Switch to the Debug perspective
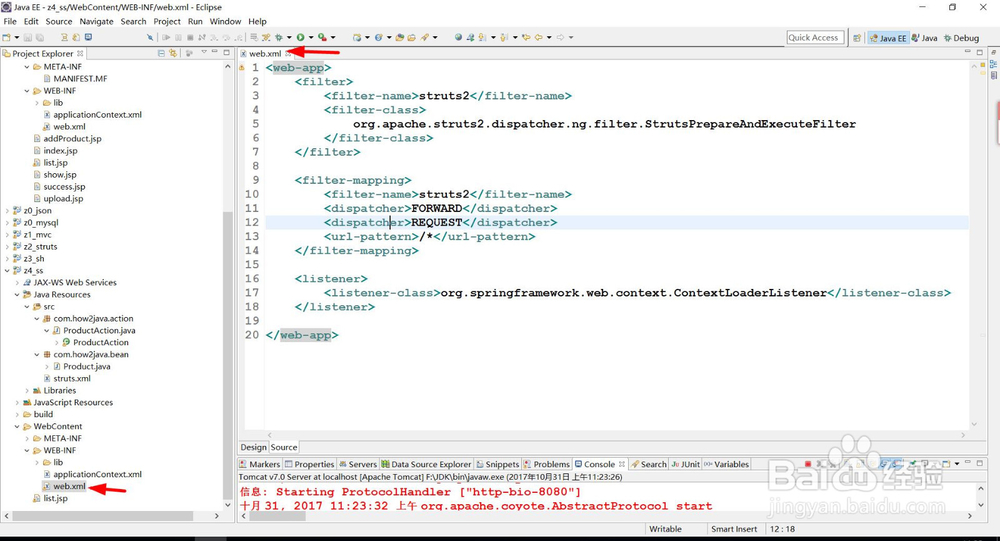The image size is (1000, 541). tap(961, 38)
